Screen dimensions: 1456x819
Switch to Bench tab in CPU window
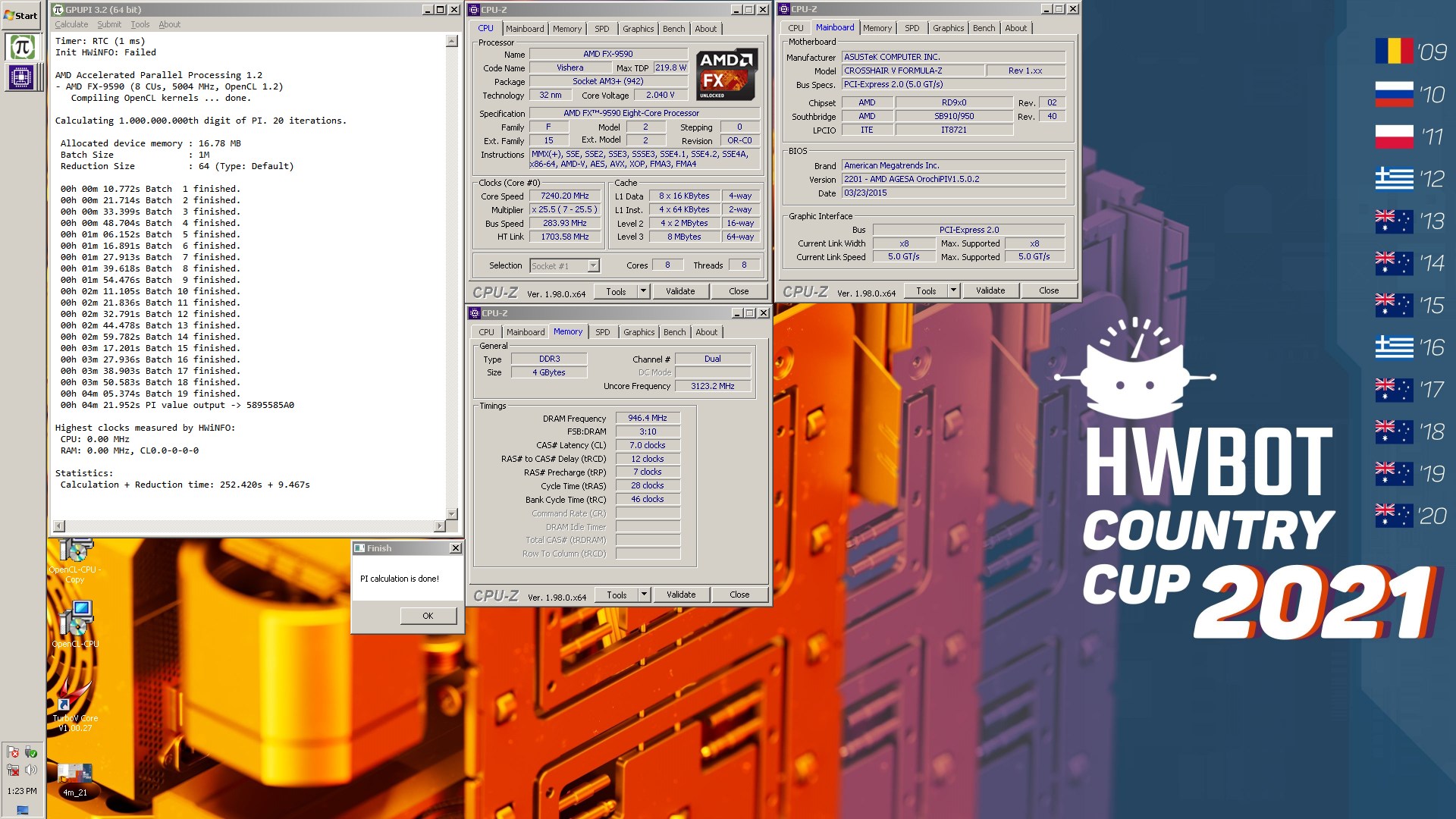673,29
